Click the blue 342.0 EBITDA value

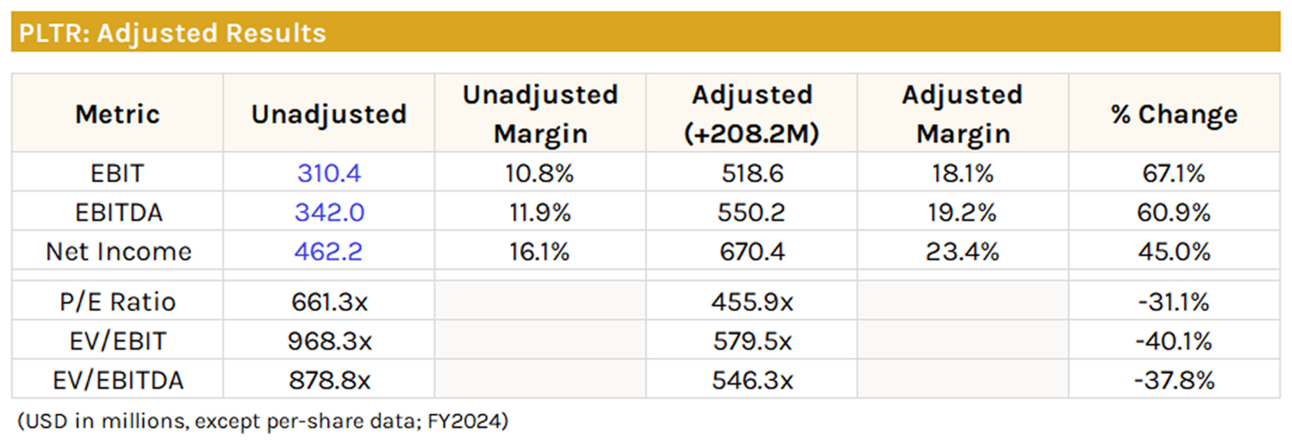click(328, 213)
